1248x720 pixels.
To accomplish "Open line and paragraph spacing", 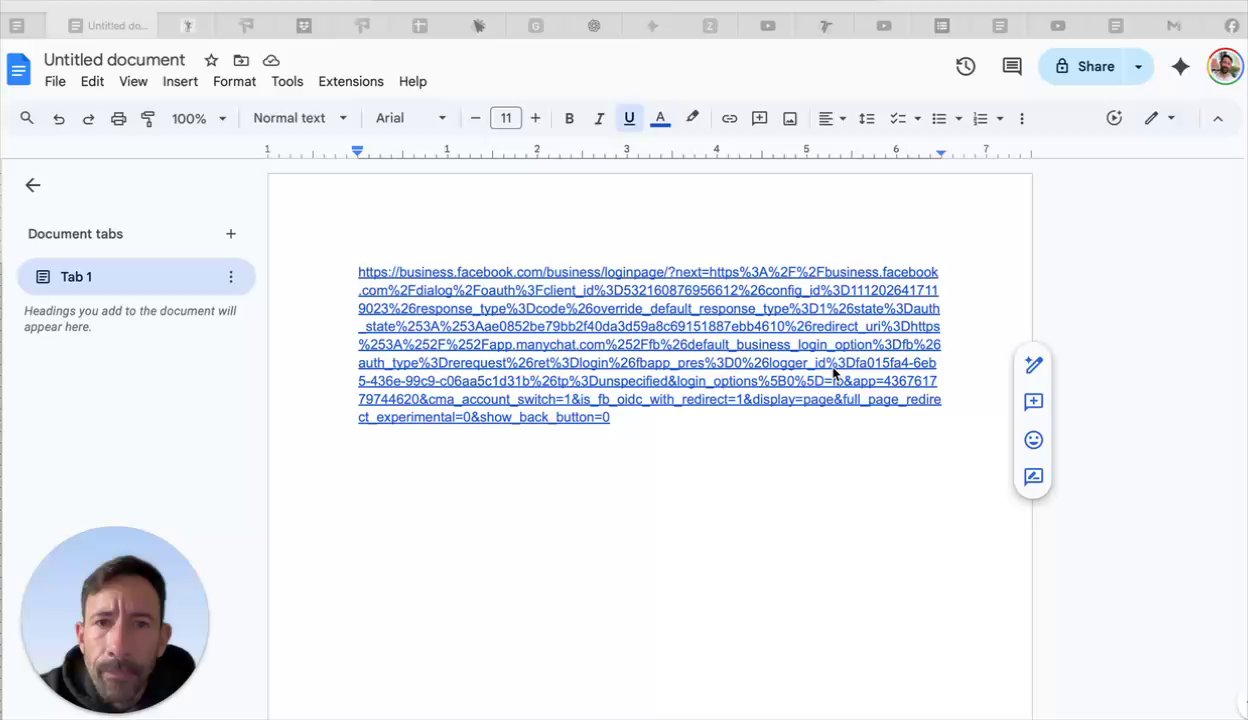I will pyautogui.click(x=867, y=118).
